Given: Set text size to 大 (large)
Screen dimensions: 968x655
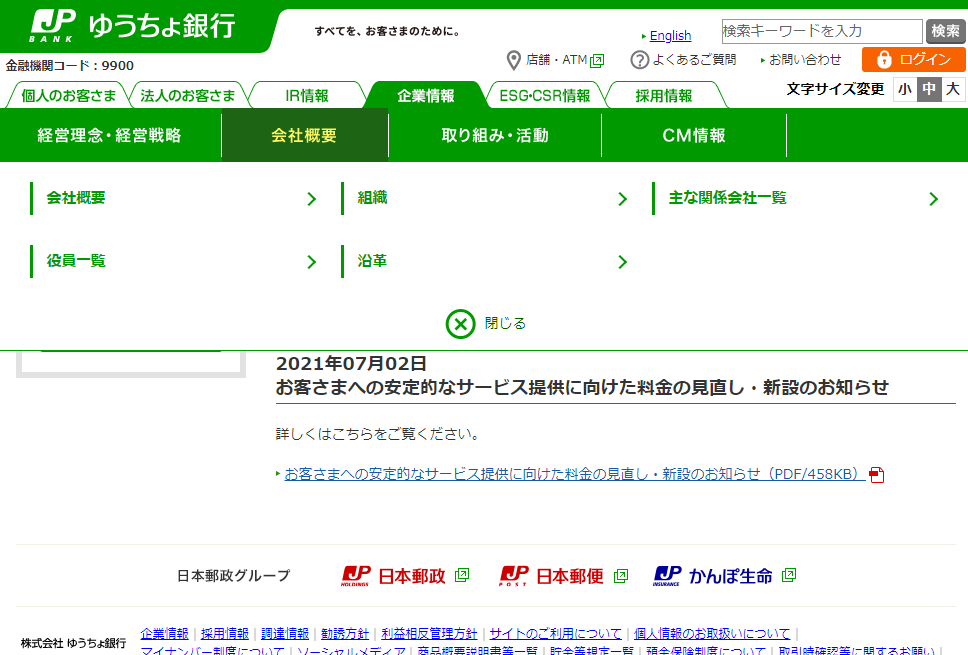Looking at the screenshot, I should click(953, 89).
